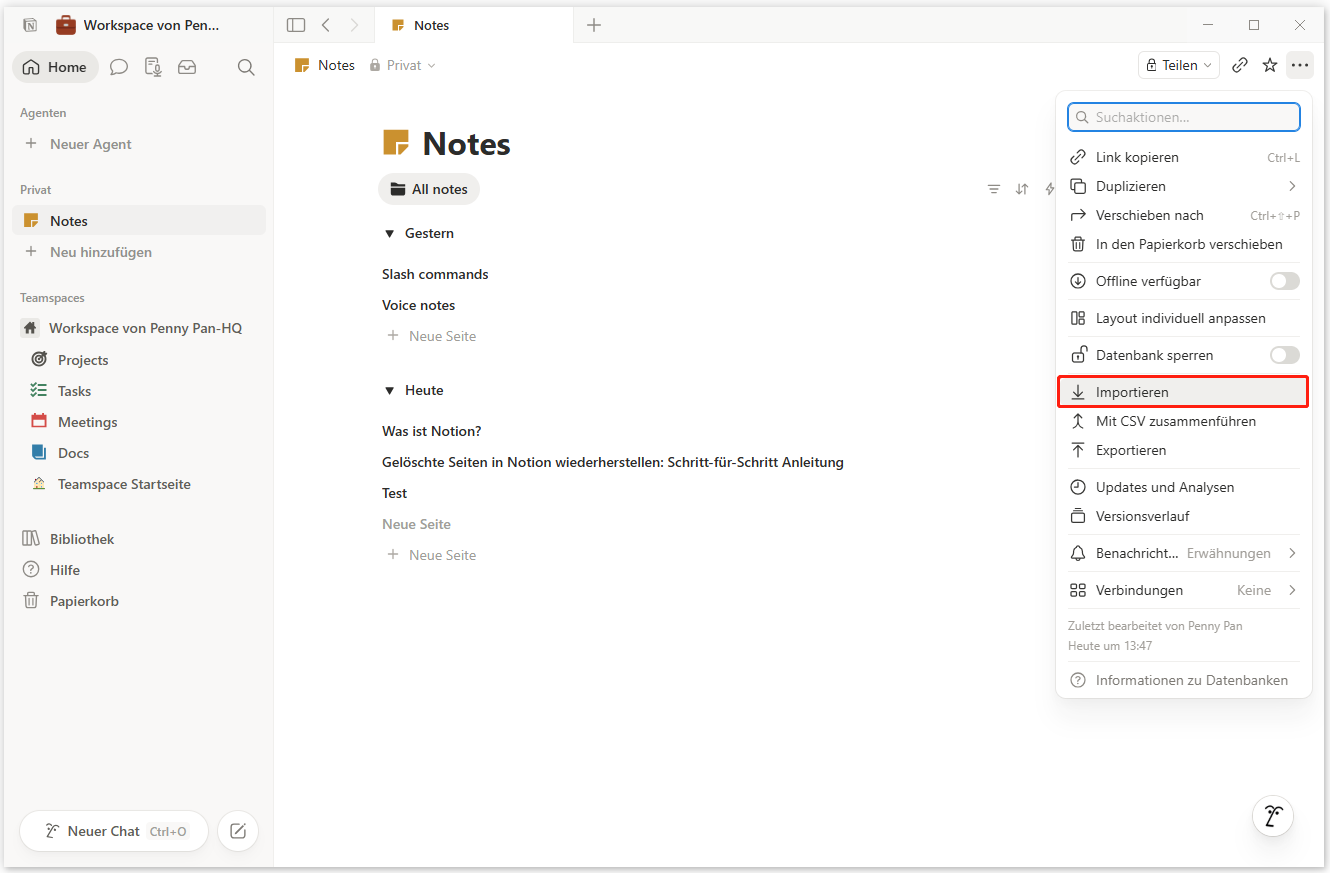1330x873 pixels.
Task: Collapse the Gestern group triangle
Action: [x=390, y=233]
